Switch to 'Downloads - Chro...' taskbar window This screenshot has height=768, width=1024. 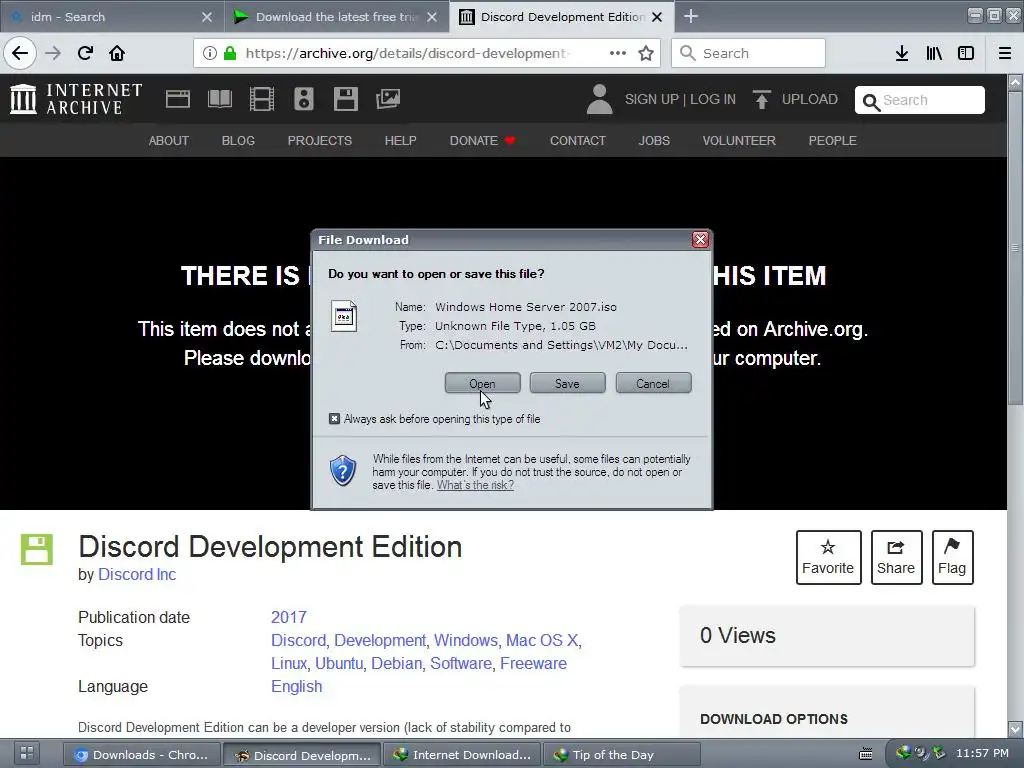point(142,755)
